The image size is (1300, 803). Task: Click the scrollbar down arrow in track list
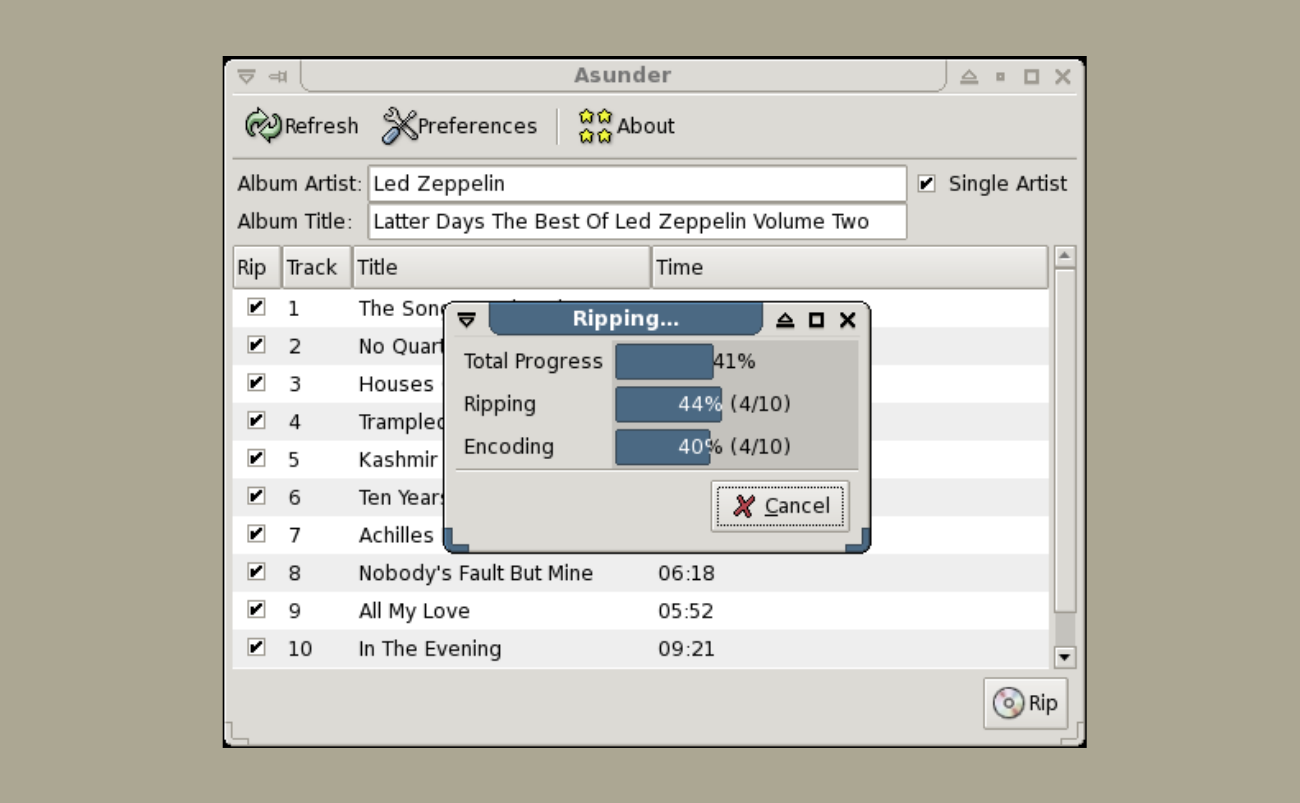(x=1065, y=657)
